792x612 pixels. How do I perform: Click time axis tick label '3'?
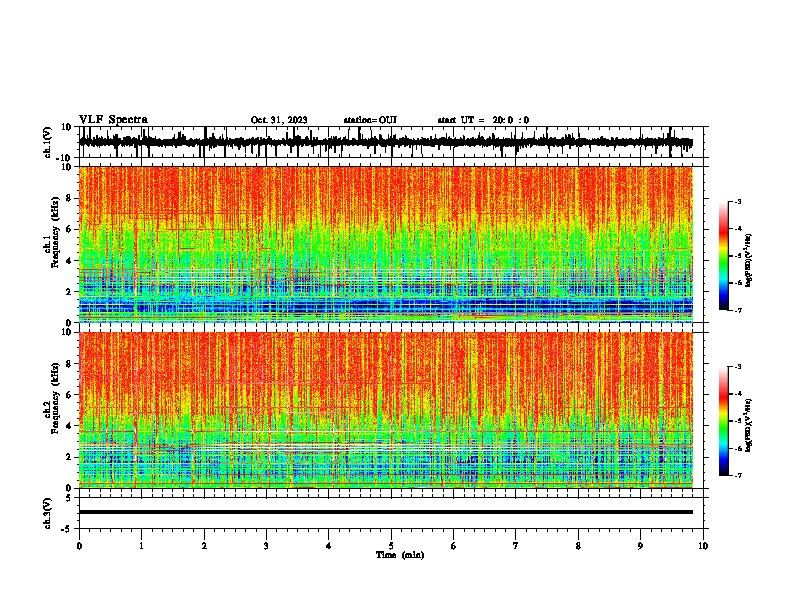click(266, 546)
